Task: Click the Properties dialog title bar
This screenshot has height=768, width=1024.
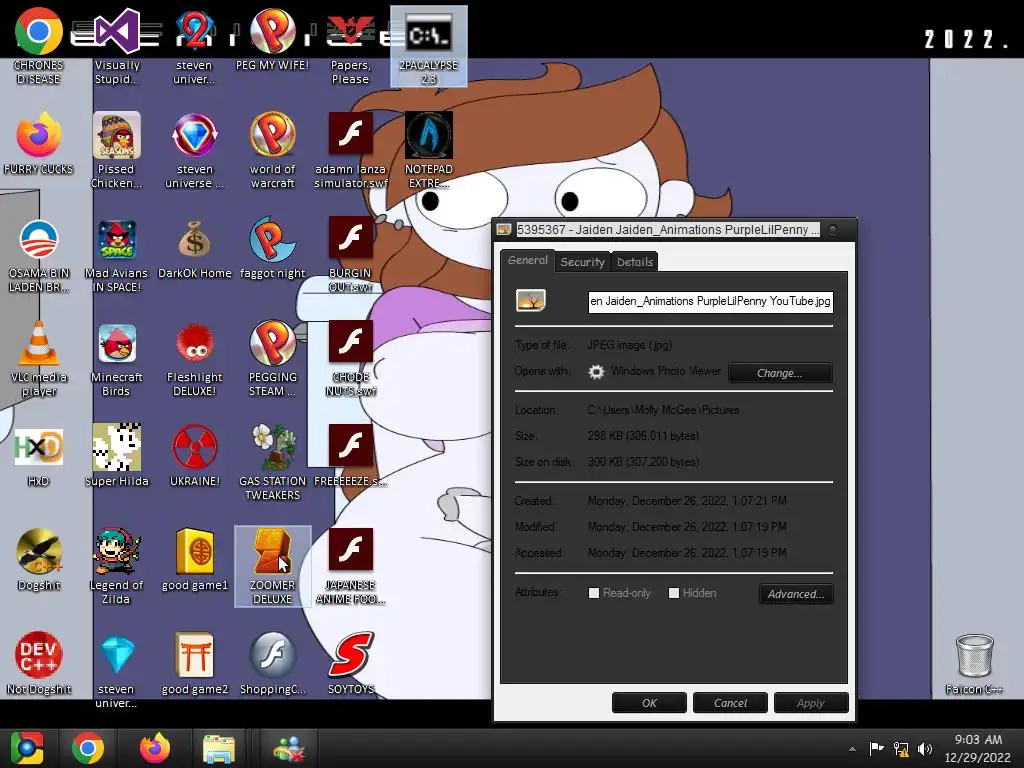Action: tap(666, 229)
